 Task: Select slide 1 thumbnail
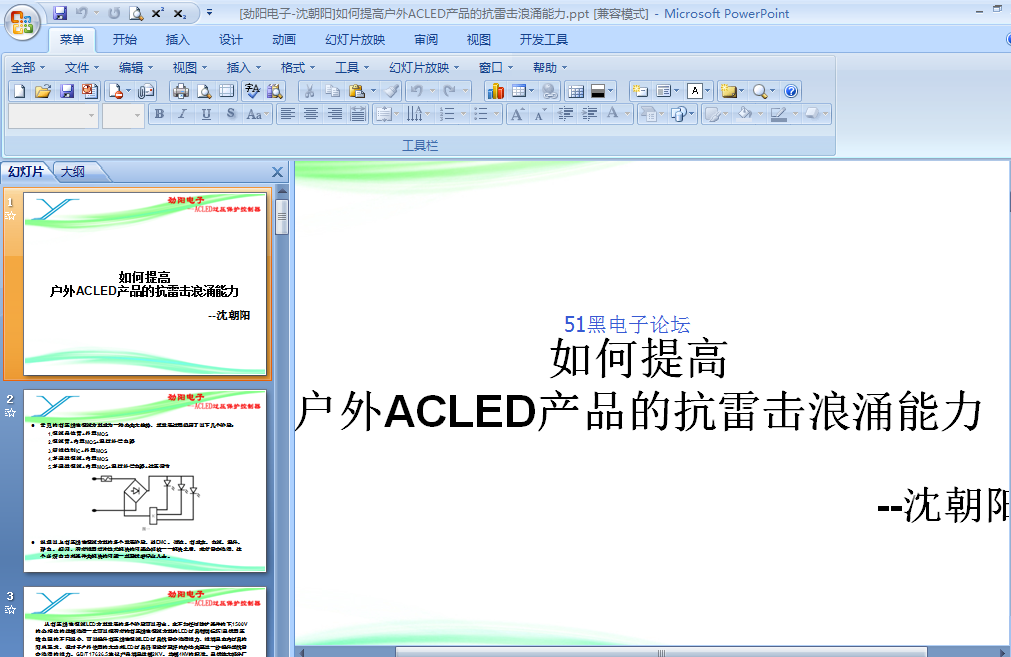pyautogui.click(x=144, y=284)
